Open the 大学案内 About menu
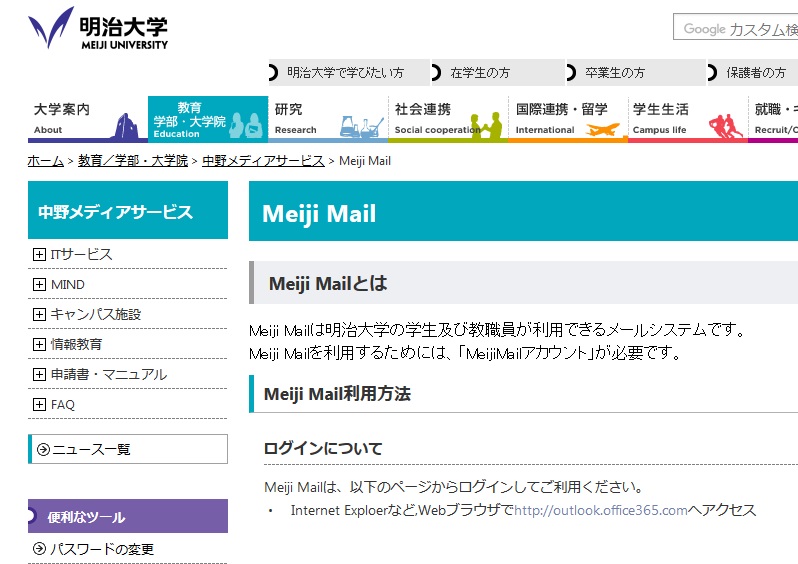798x564 pixels. pyautogui.click(x=88, y=119)
